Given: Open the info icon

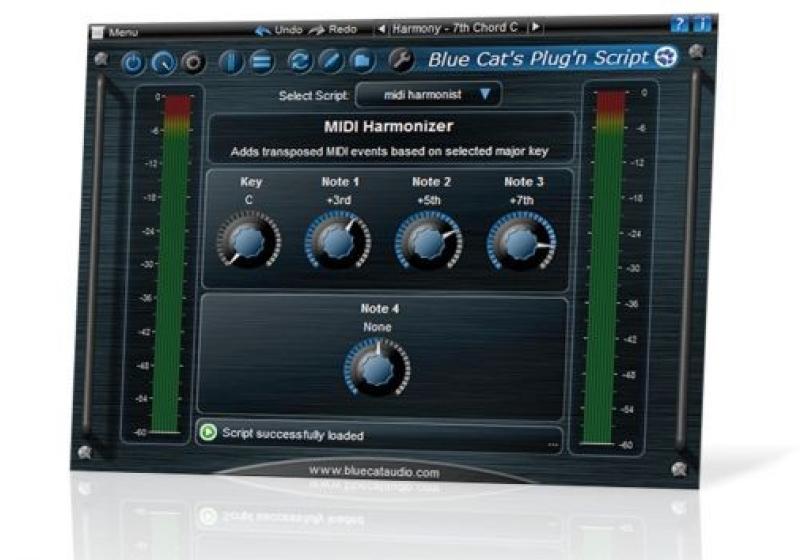Looking at the screenshot, I should (x=702, y=24).
